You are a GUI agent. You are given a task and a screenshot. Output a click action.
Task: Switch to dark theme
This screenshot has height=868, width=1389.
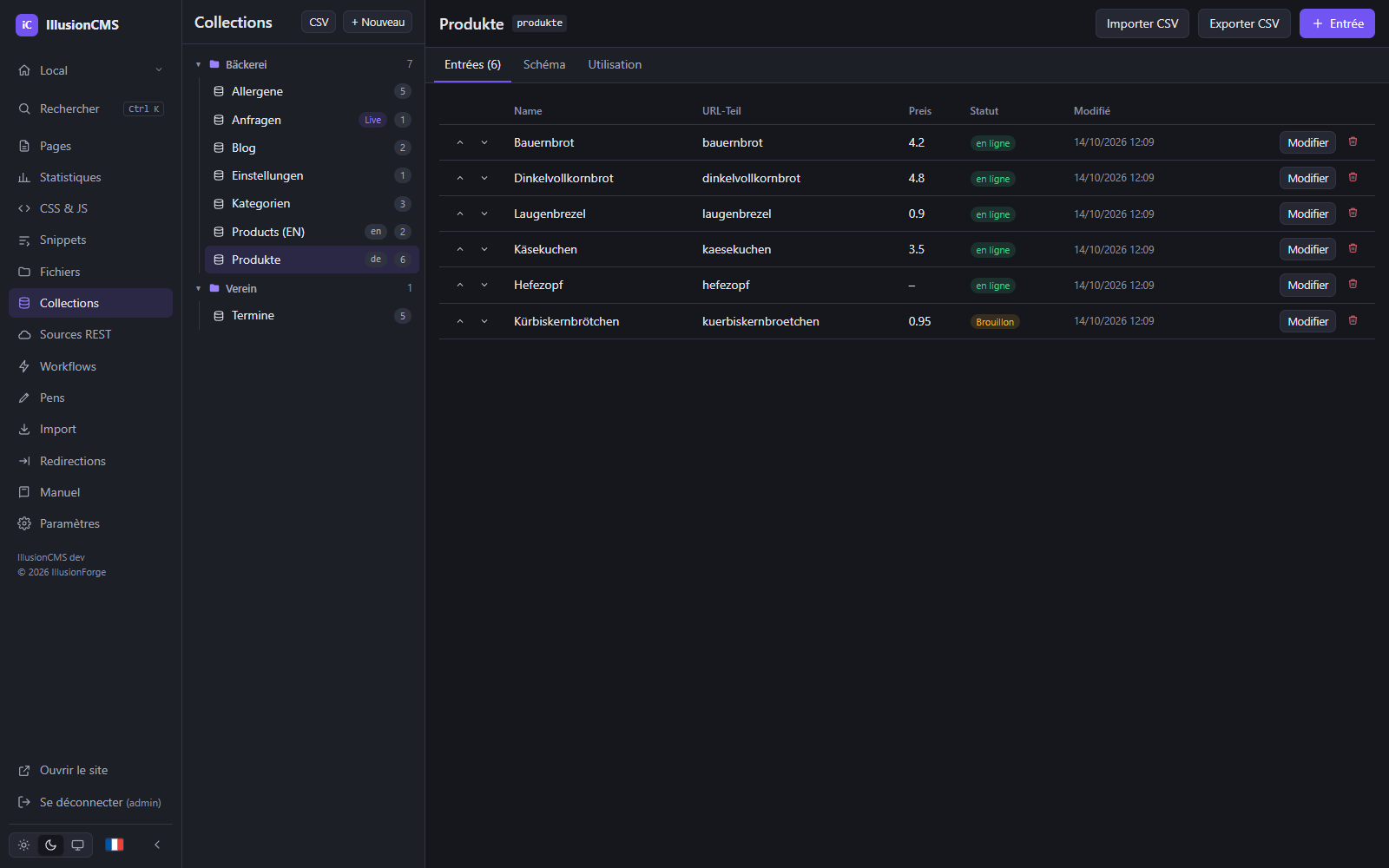click(50, 845)
